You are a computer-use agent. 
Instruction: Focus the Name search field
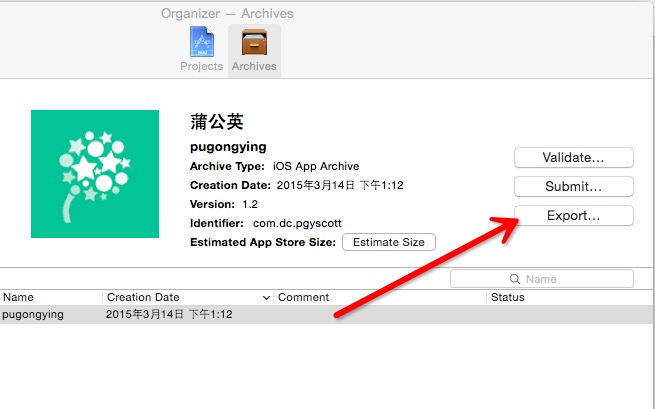click(542, 279)
